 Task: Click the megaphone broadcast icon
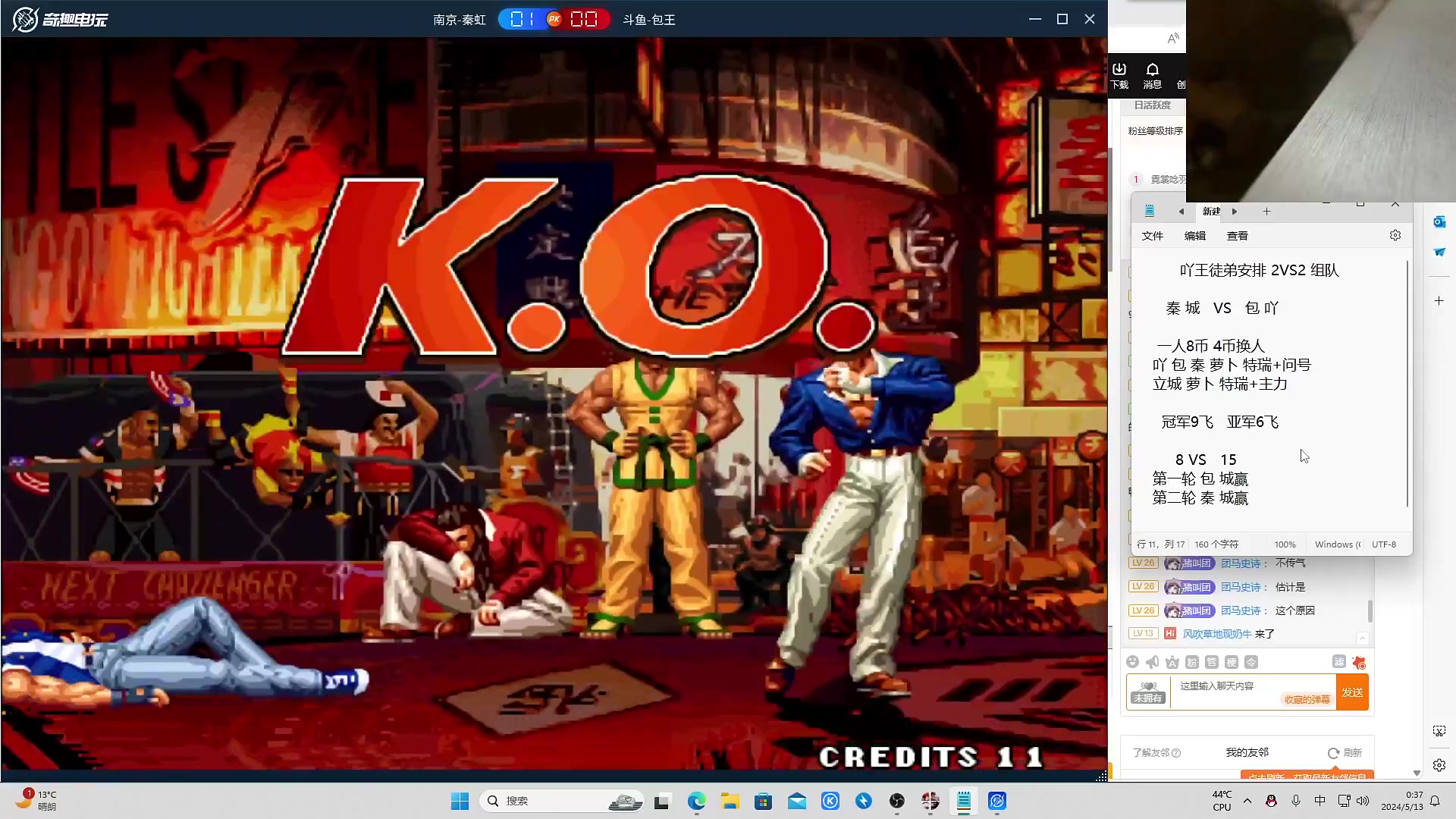(1152, 662)
